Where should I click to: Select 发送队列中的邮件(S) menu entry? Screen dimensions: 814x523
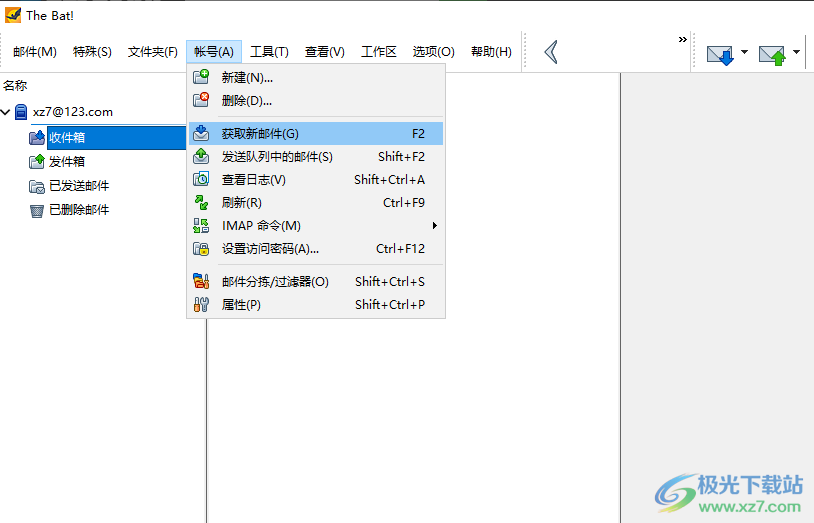[x=316, y=156]
